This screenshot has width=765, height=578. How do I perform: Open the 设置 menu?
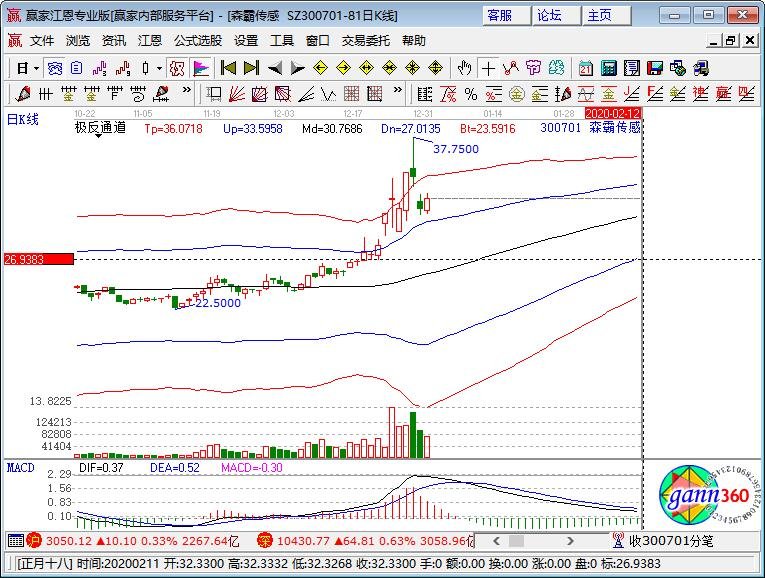(x=245, y=40)
